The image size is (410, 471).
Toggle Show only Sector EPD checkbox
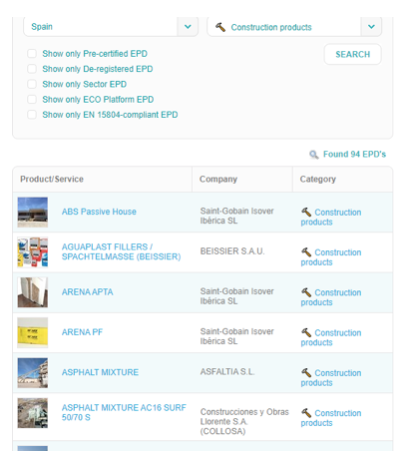point(32,84)
